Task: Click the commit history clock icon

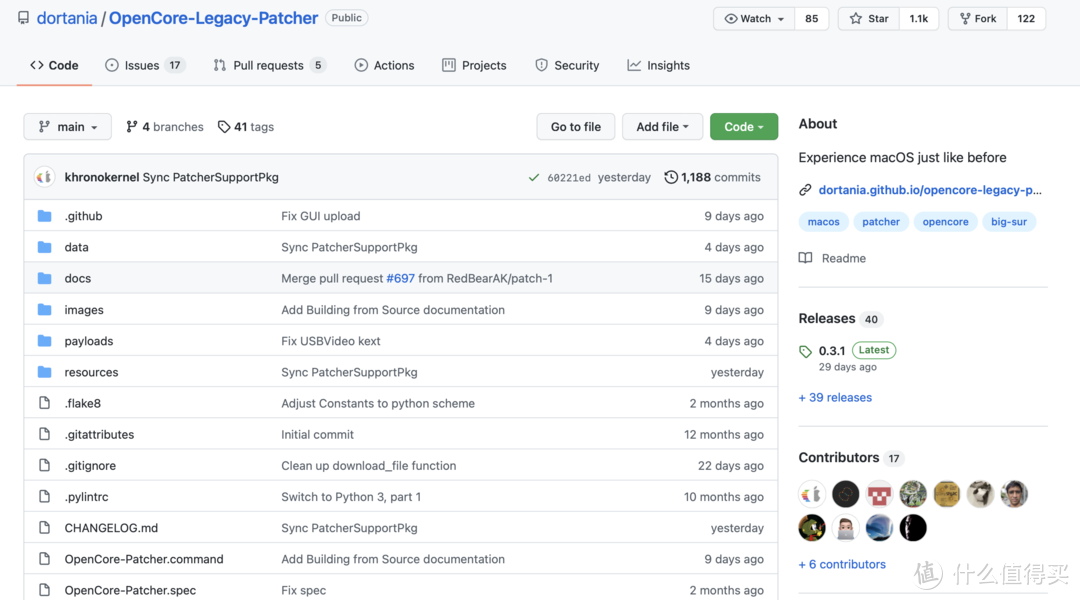Action: point(671,177)
